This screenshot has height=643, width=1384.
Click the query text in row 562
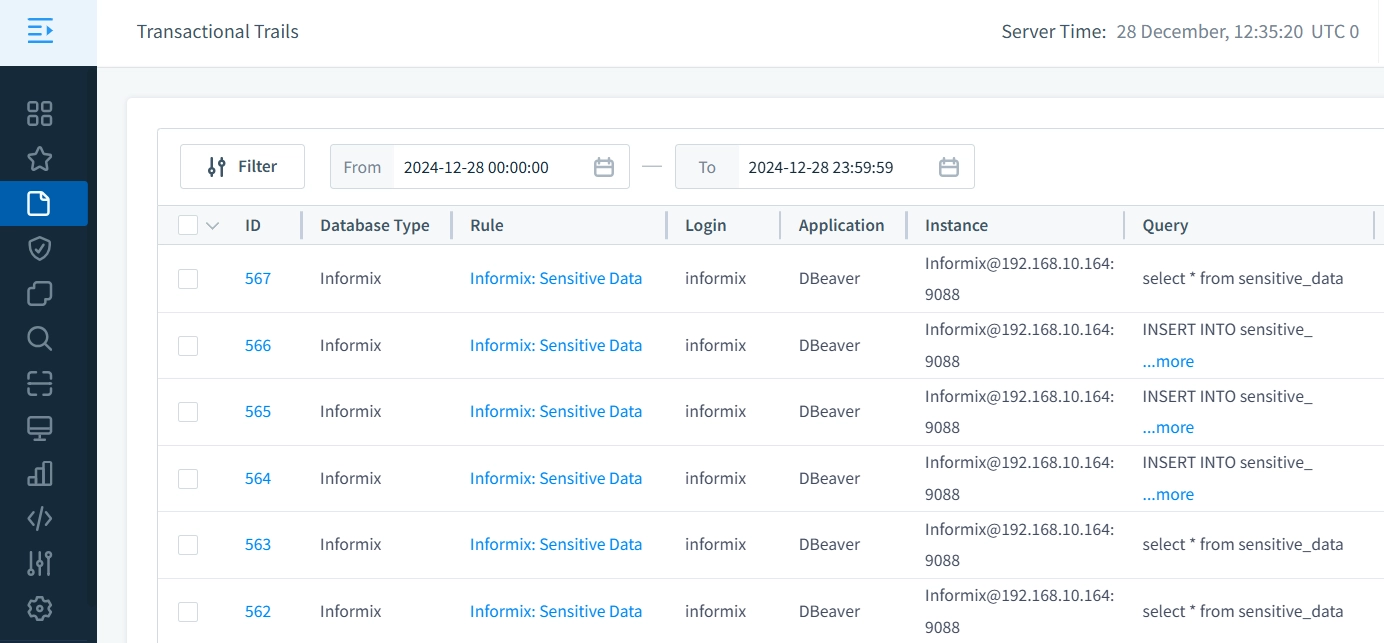click(x=1243, y=612)
